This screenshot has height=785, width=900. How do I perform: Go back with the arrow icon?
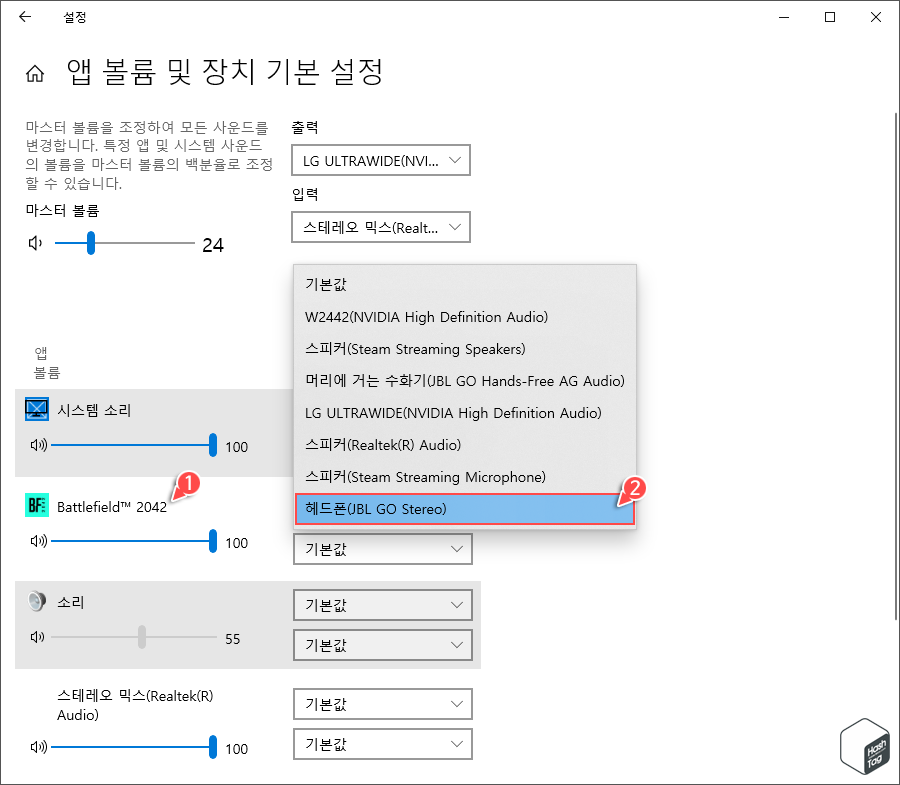tap(25, 17)
